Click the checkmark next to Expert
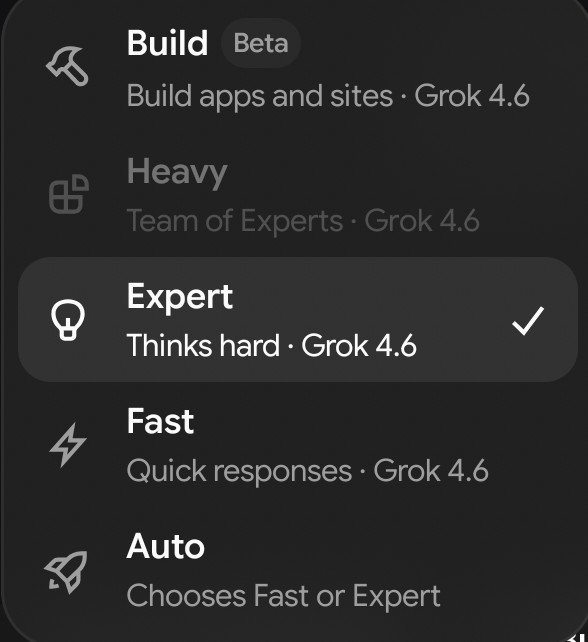This screenshot has height=642, width=588. click(528, 321)
